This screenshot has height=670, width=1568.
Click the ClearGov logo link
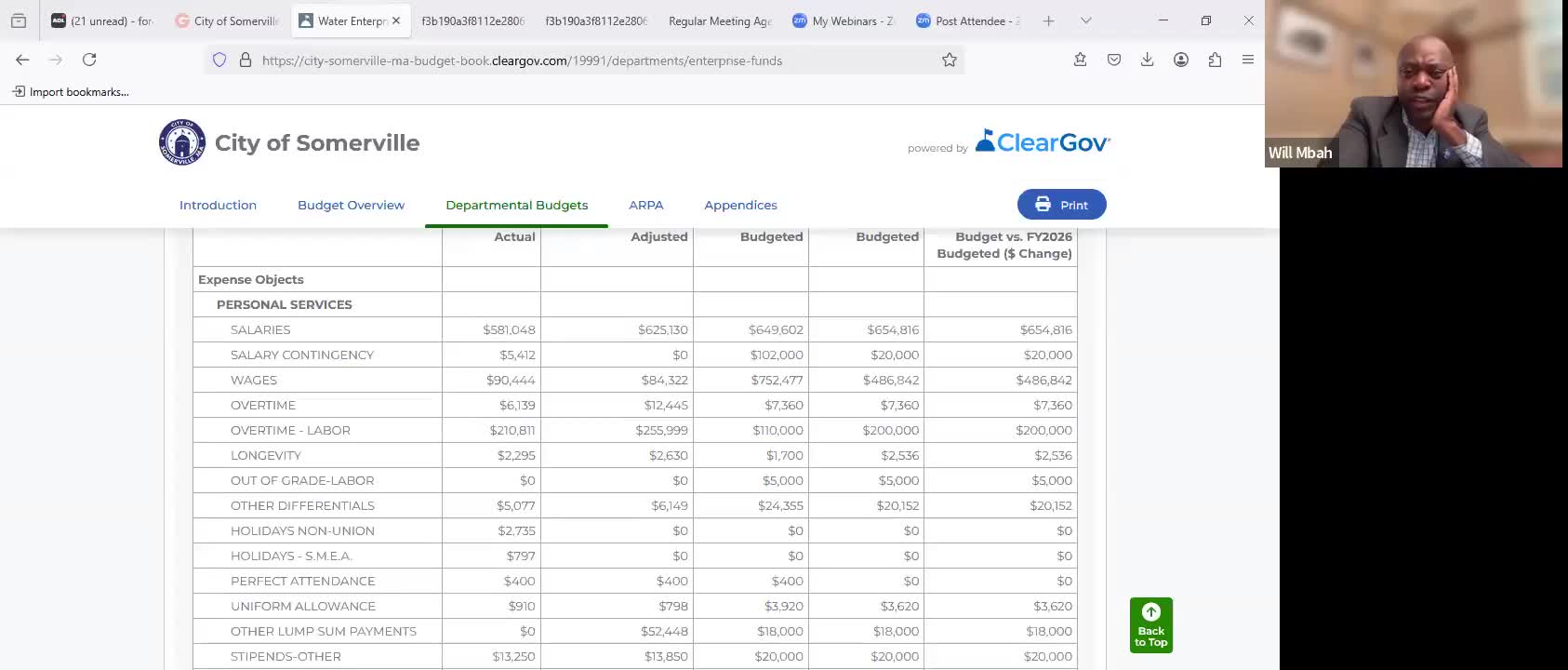tap(1043, 141)
